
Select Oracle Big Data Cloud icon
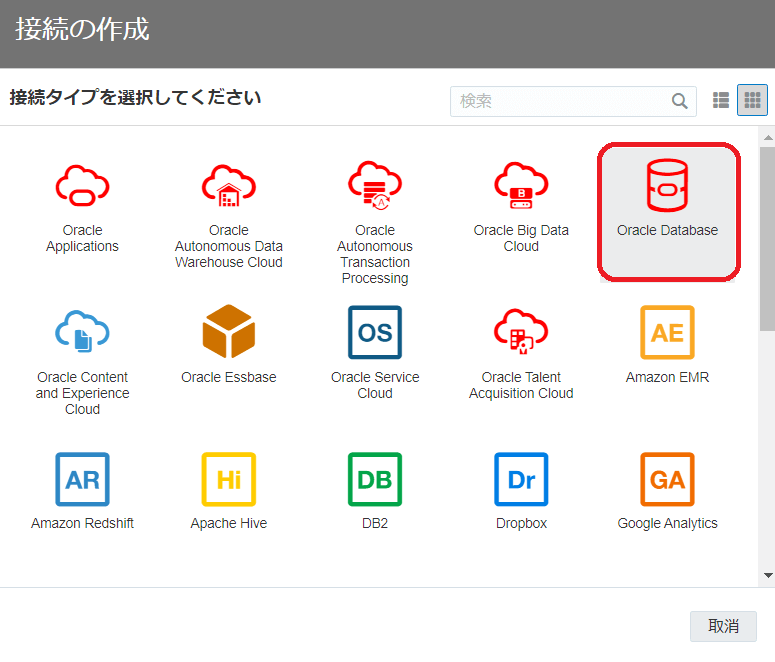[521, 185]
